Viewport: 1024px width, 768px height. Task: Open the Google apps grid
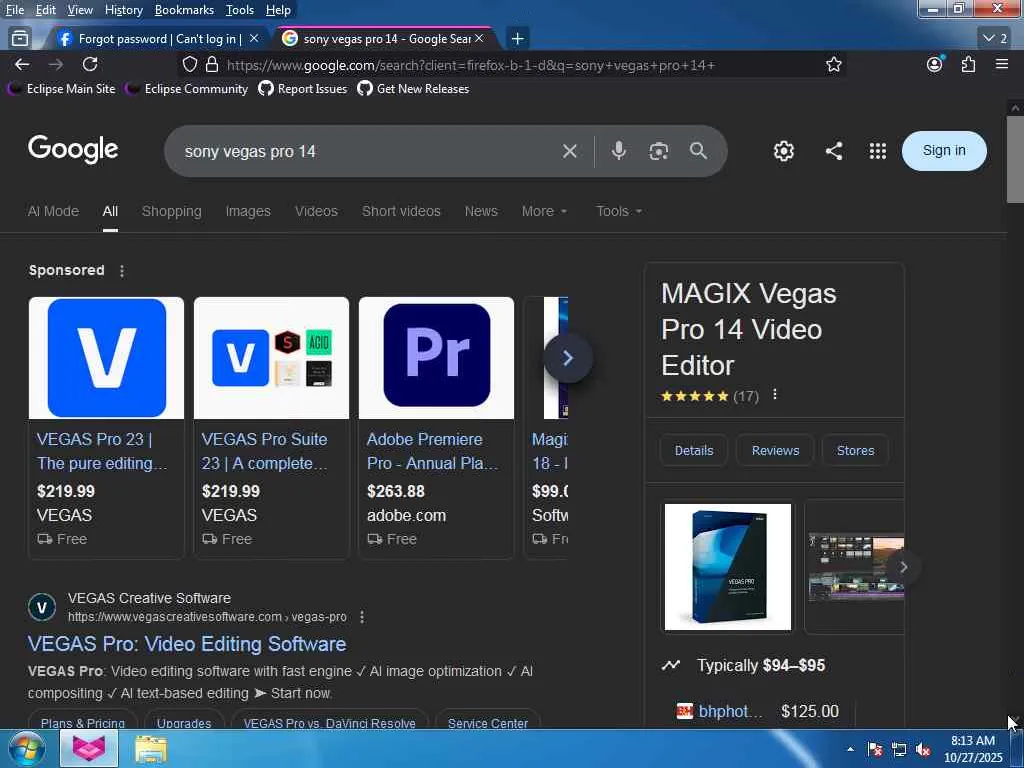pyautogui.click(x=878, y=151)
